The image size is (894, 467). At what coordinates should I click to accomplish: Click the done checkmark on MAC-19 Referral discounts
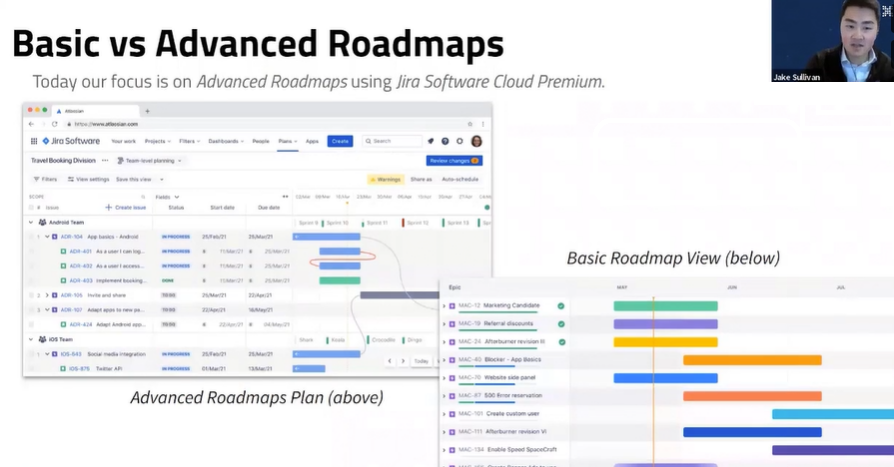(x=561, y=324)
